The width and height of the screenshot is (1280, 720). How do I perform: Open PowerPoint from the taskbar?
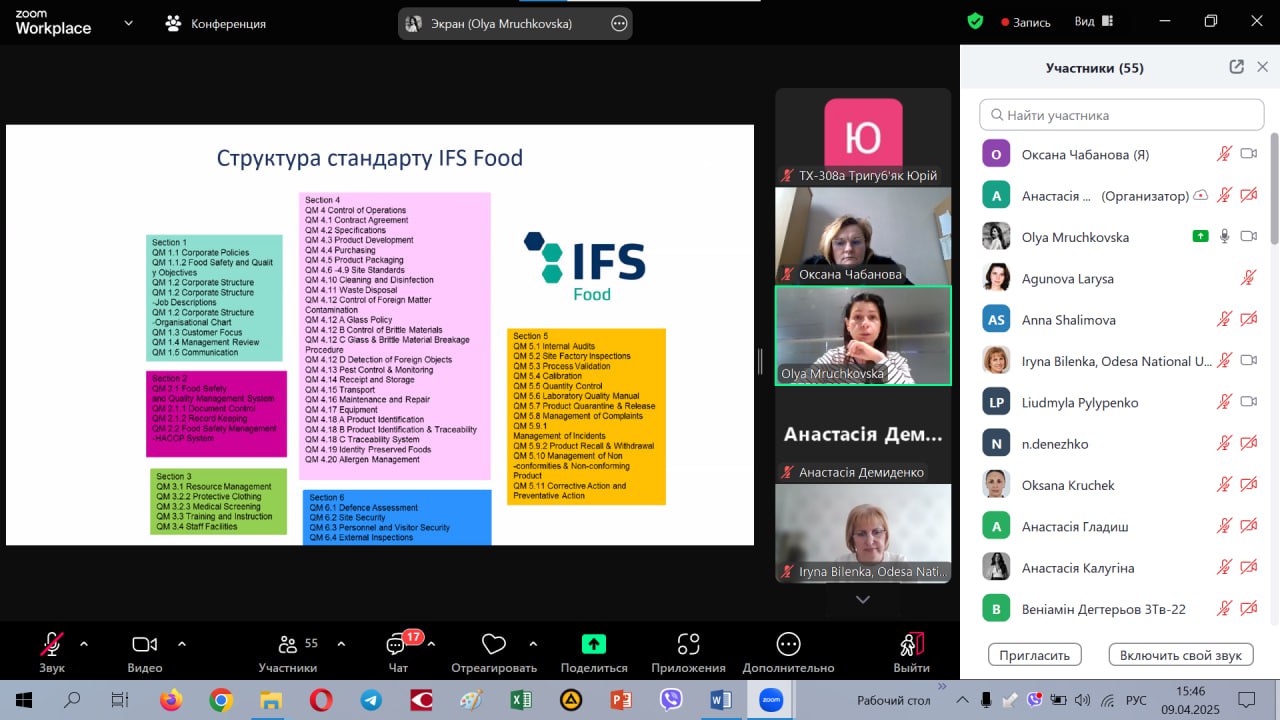click(x=621, y=700)
